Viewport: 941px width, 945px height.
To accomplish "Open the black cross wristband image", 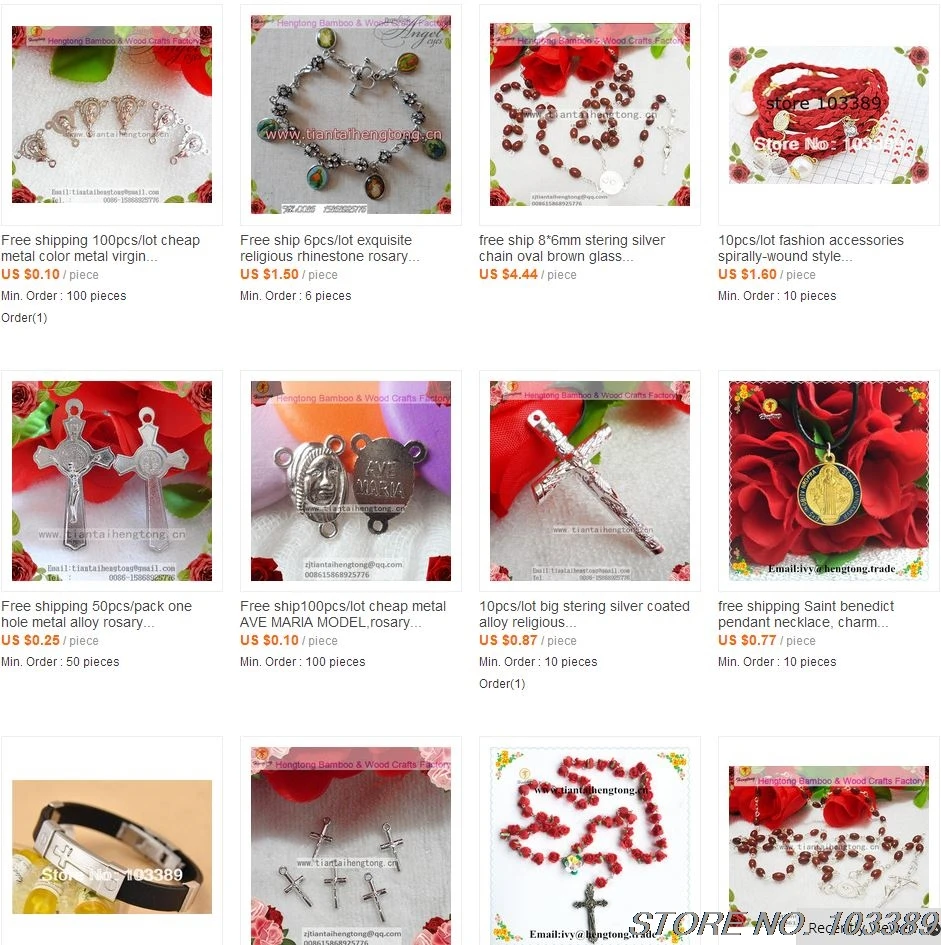I will point(112,847).
